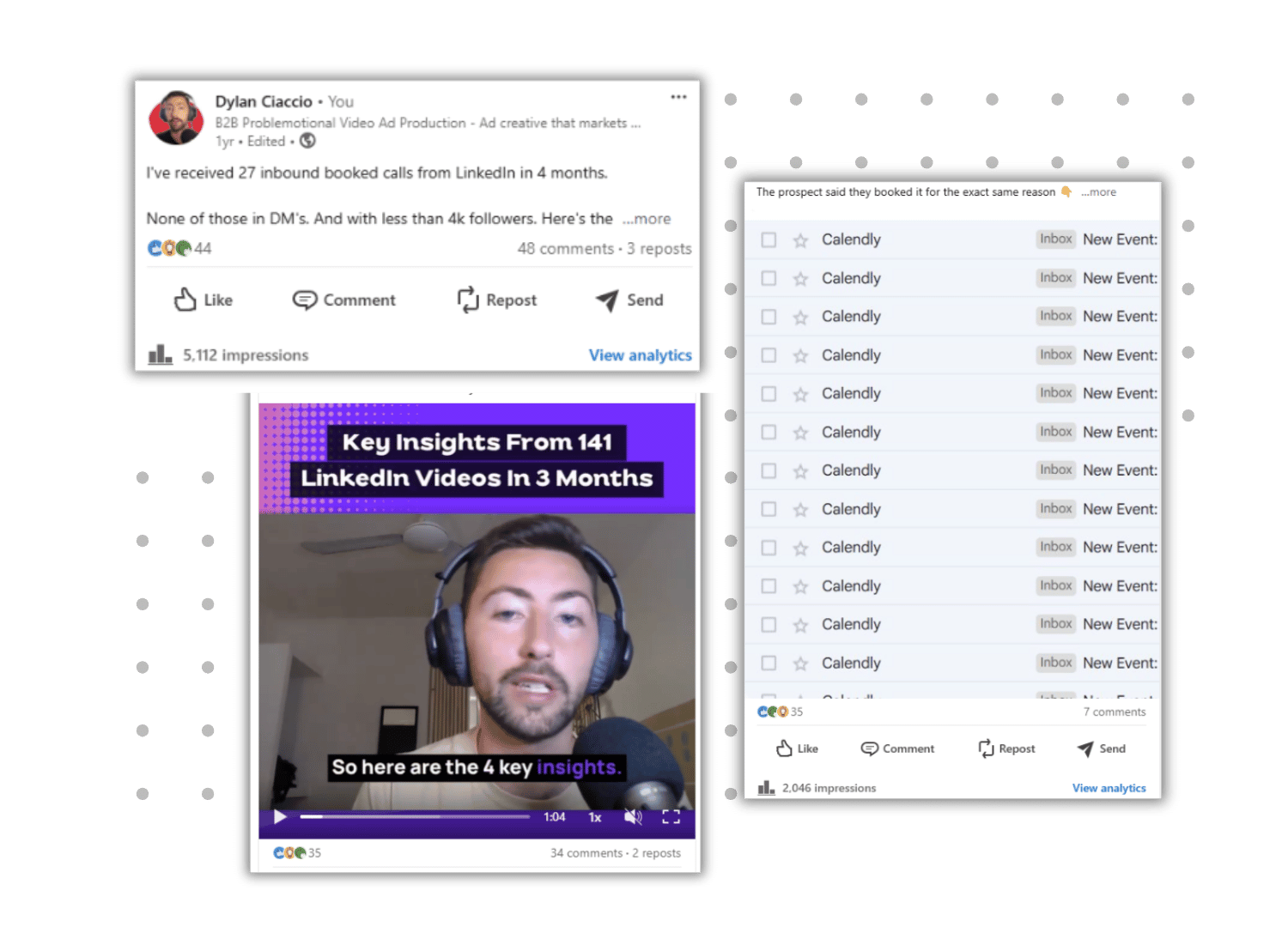Image resolution: width=1288 pixels, height=927 pixels.
Task: Tick the last fully visible Calendly checkbox
Action: (769, 663)
